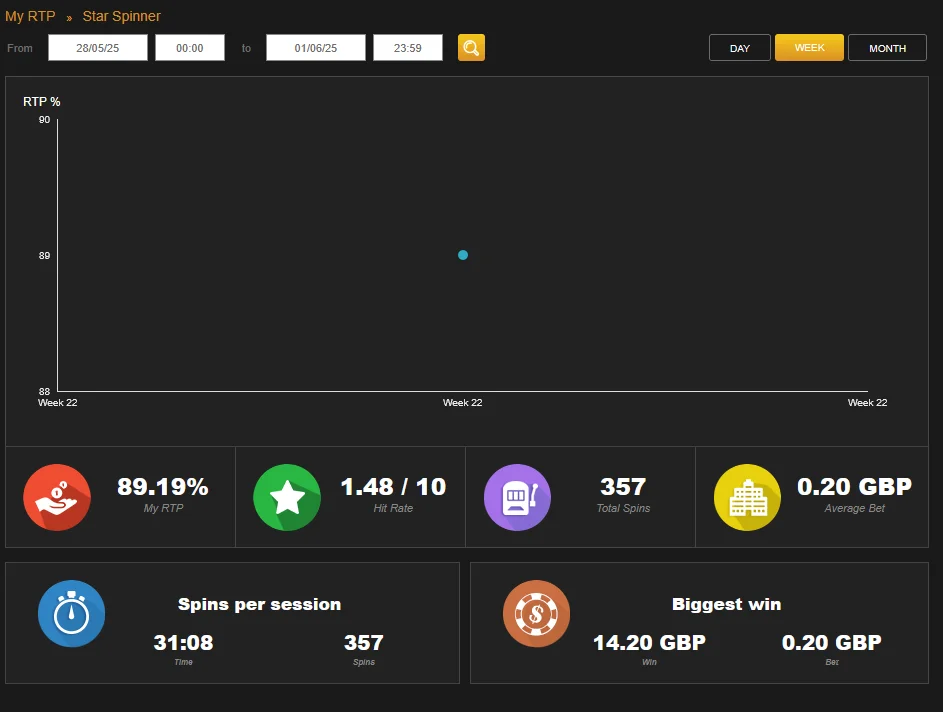Click the 90 y-axis label
Image resolution: width=943 pixels, height=712 pixels.
pyautogui.click(x=45, y=120)
